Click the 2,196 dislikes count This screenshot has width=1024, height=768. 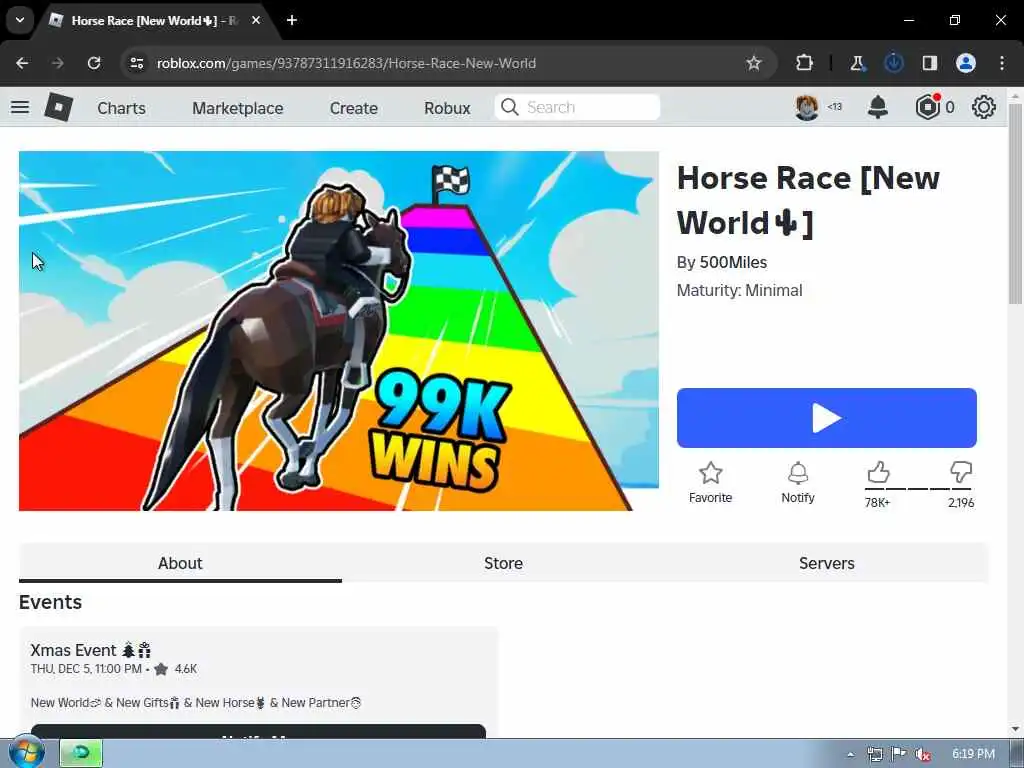[x=961, y=503]
